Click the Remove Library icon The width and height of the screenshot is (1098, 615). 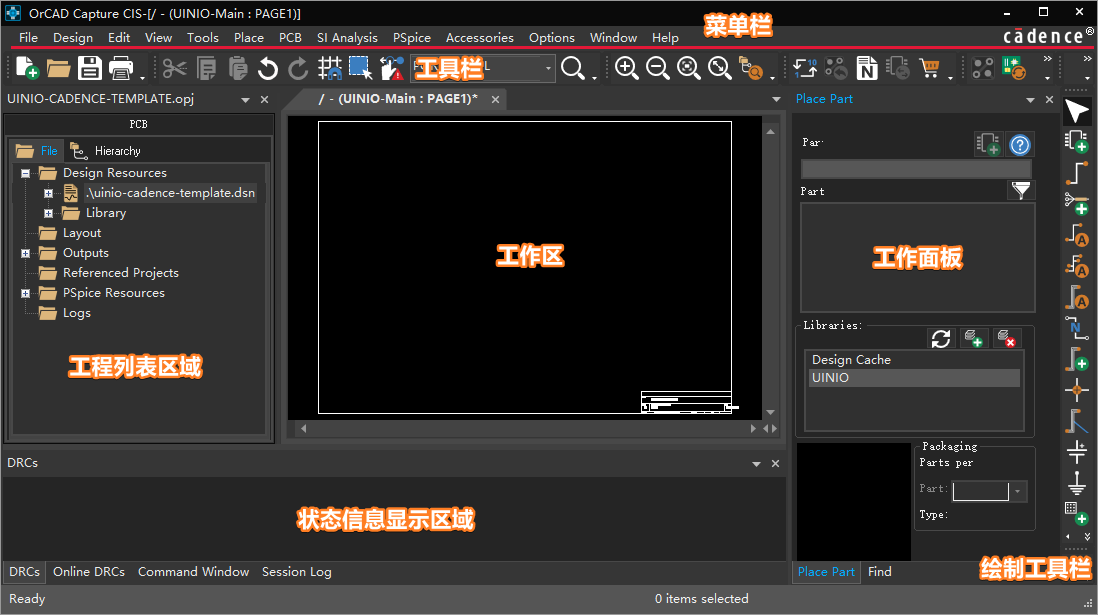tap(1008, 338)
